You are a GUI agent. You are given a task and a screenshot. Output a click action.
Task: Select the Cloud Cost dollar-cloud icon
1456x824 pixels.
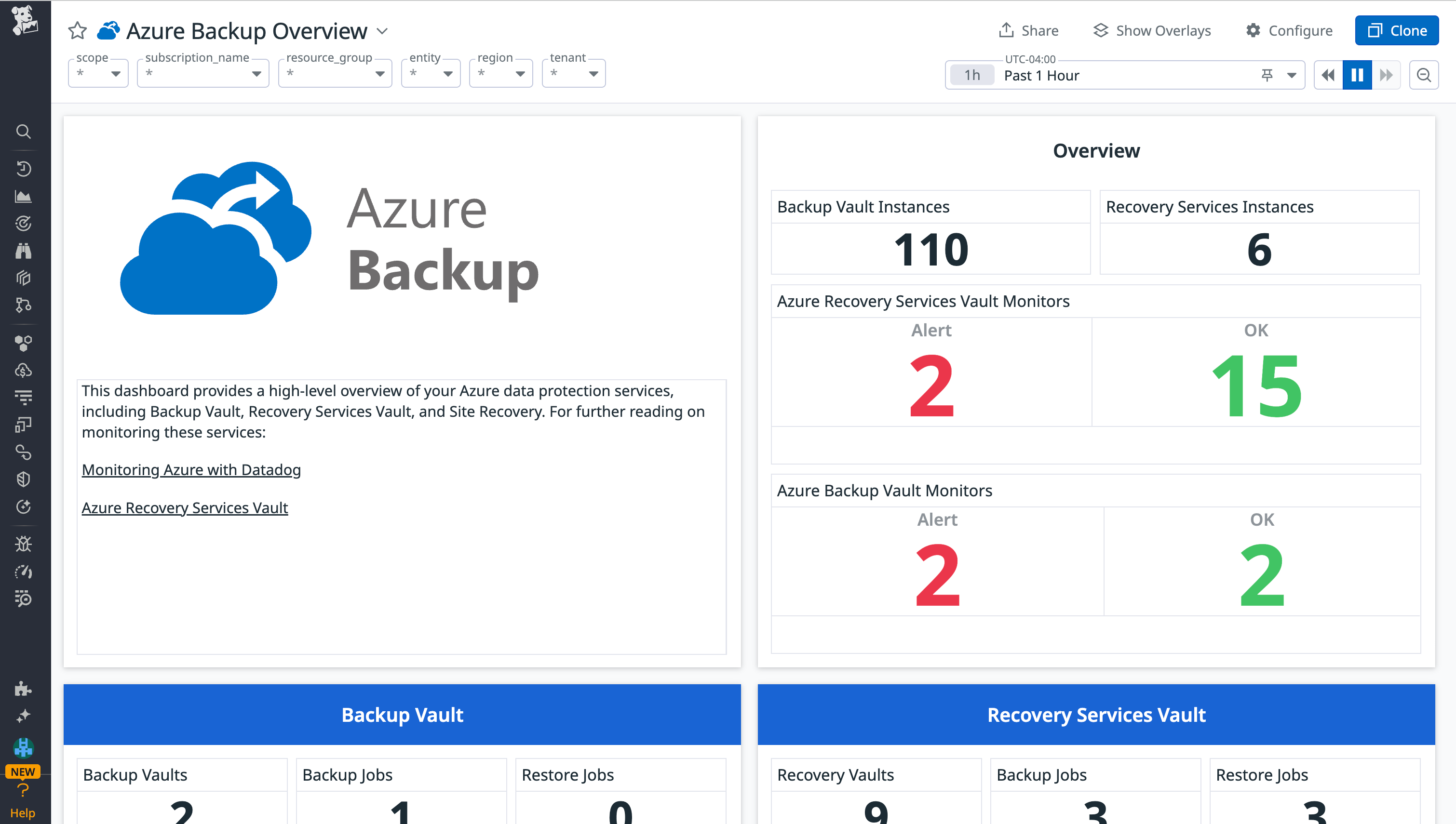coord(22,371)
